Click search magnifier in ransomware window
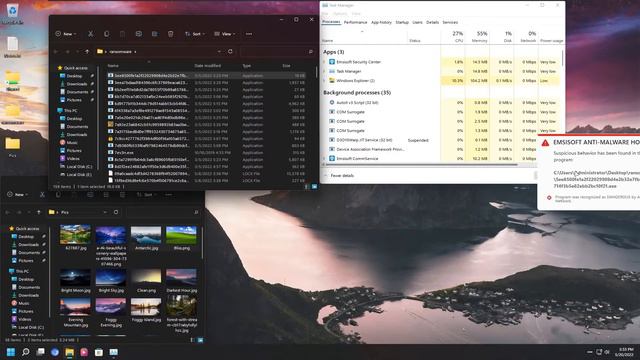 (311, 51)
